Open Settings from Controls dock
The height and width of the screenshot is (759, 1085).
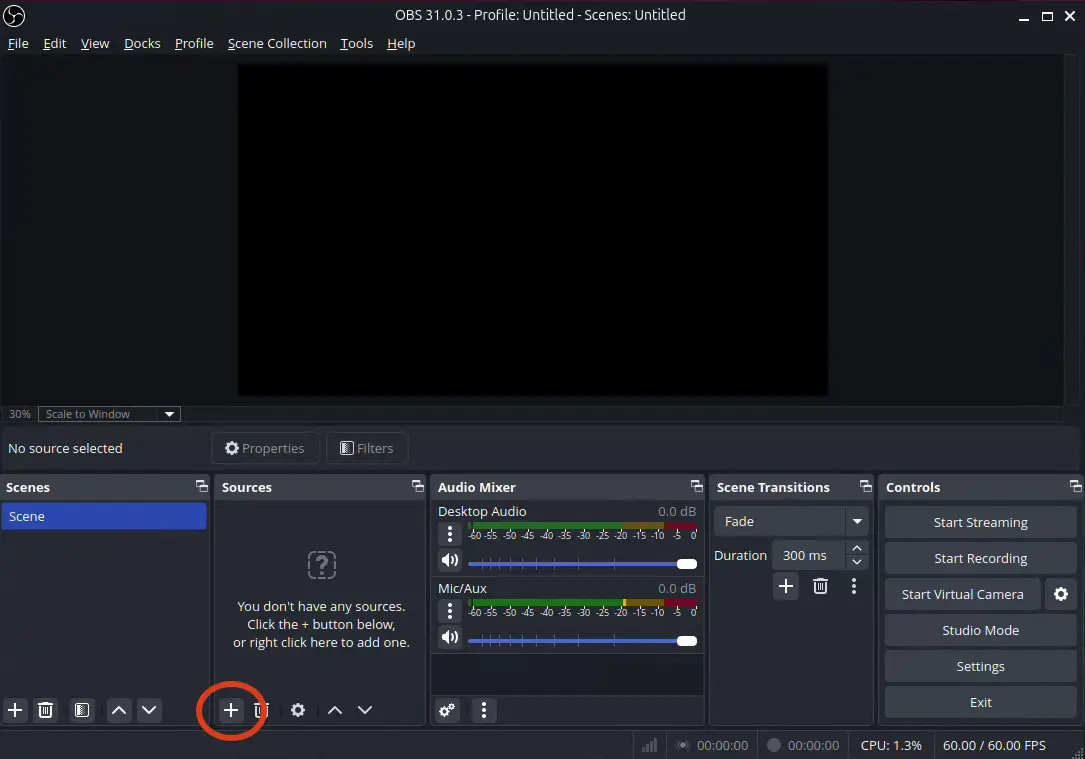[x=981, y=666]
